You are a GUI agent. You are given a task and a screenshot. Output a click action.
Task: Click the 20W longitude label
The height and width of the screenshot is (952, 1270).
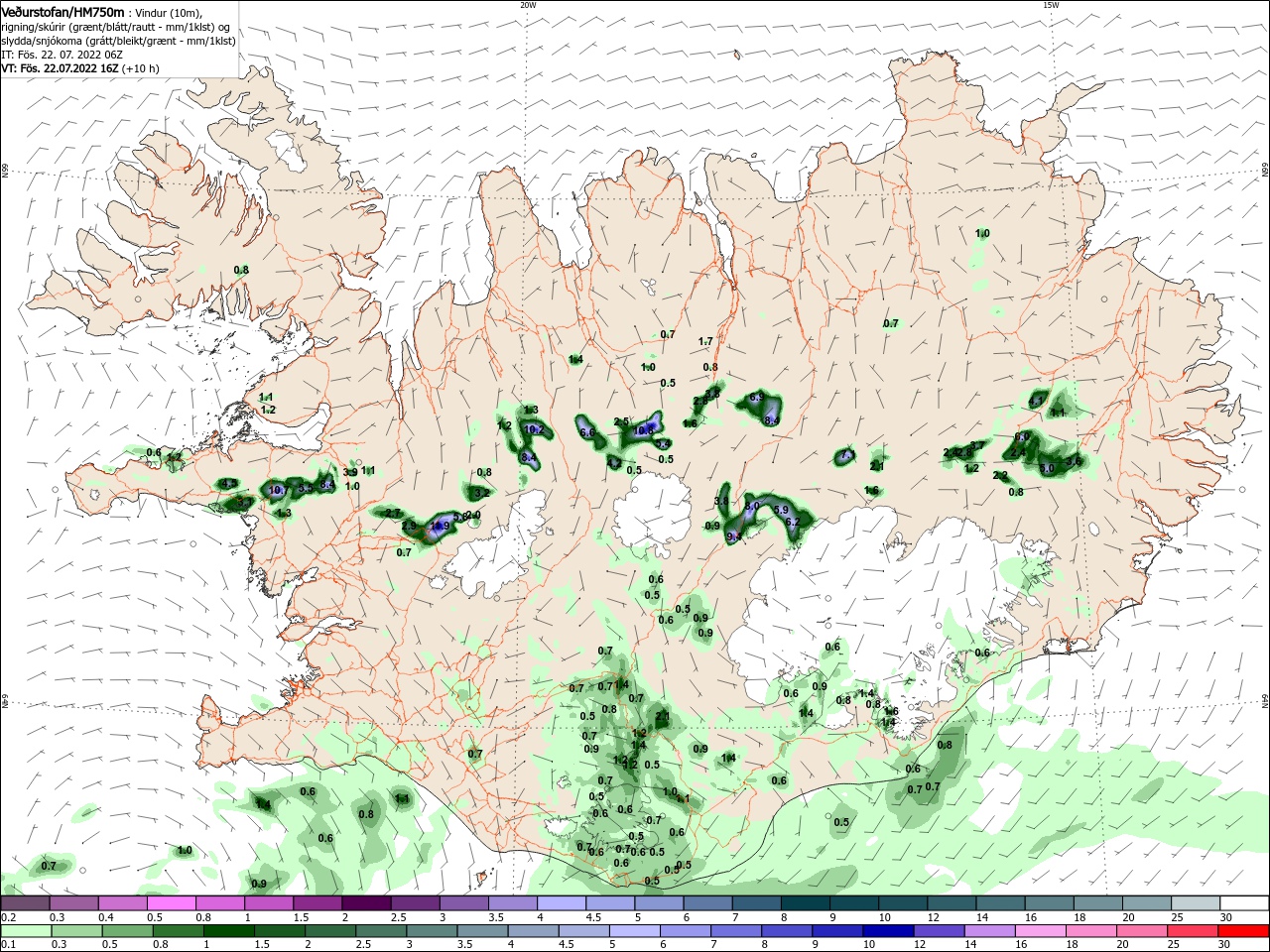[x=528, y=4]
